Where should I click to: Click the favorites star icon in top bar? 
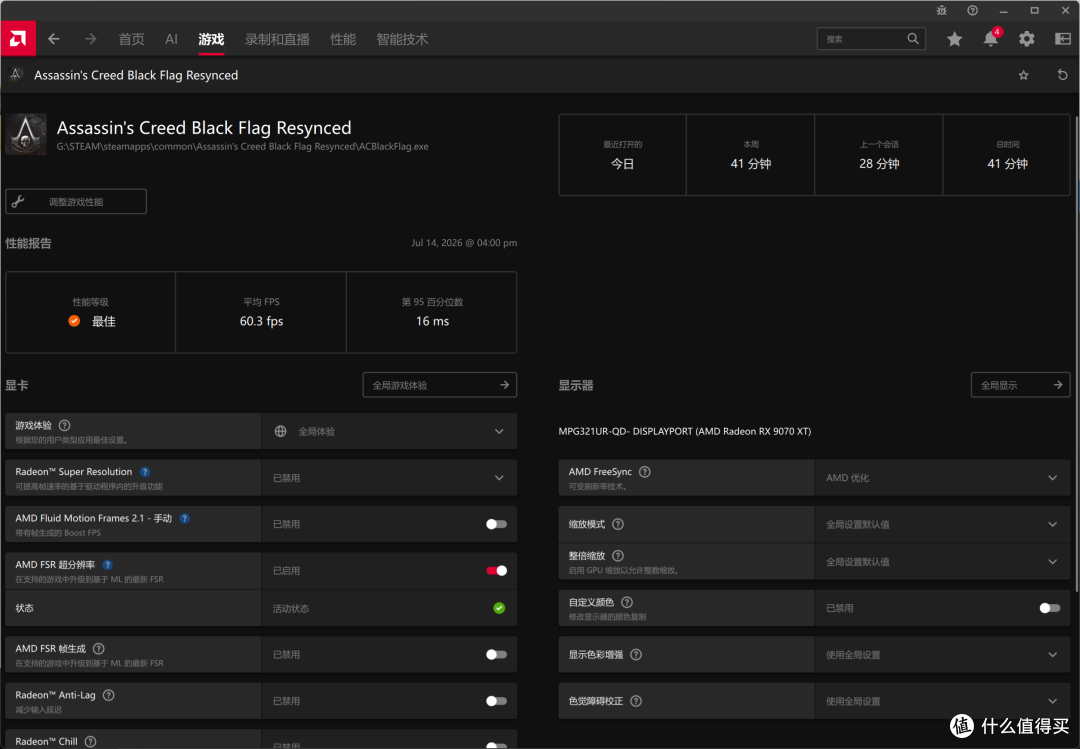954,39
